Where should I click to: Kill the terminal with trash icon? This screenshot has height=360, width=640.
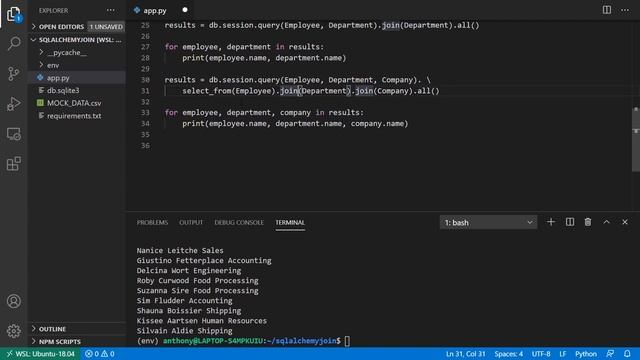[x=588, y=222]
